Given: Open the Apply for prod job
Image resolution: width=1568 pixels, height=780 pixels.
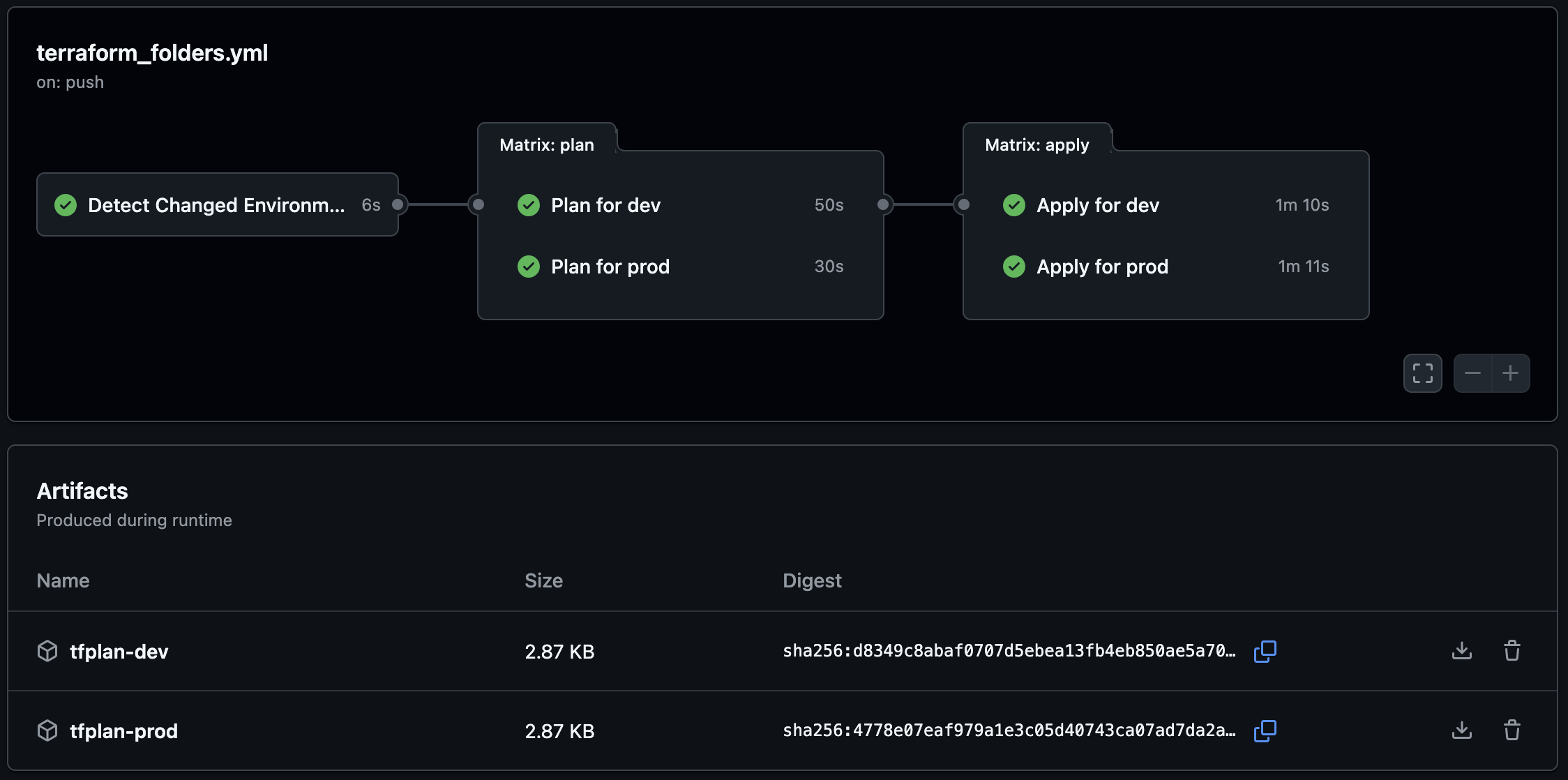Looking at the screenshot, I should (1102, 267).
